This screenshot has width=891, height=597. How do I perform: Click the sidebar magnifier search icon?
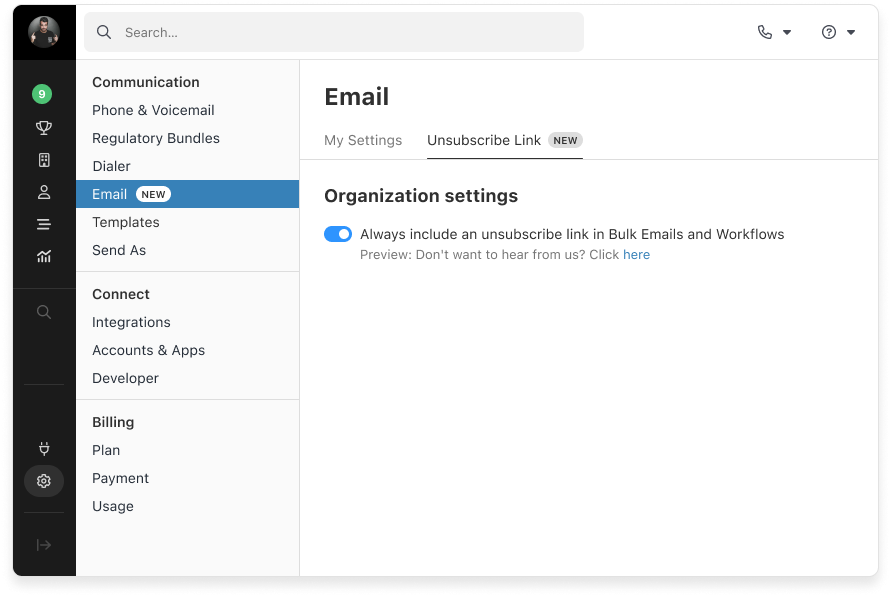pyautogui.click(x=44, y=312)
